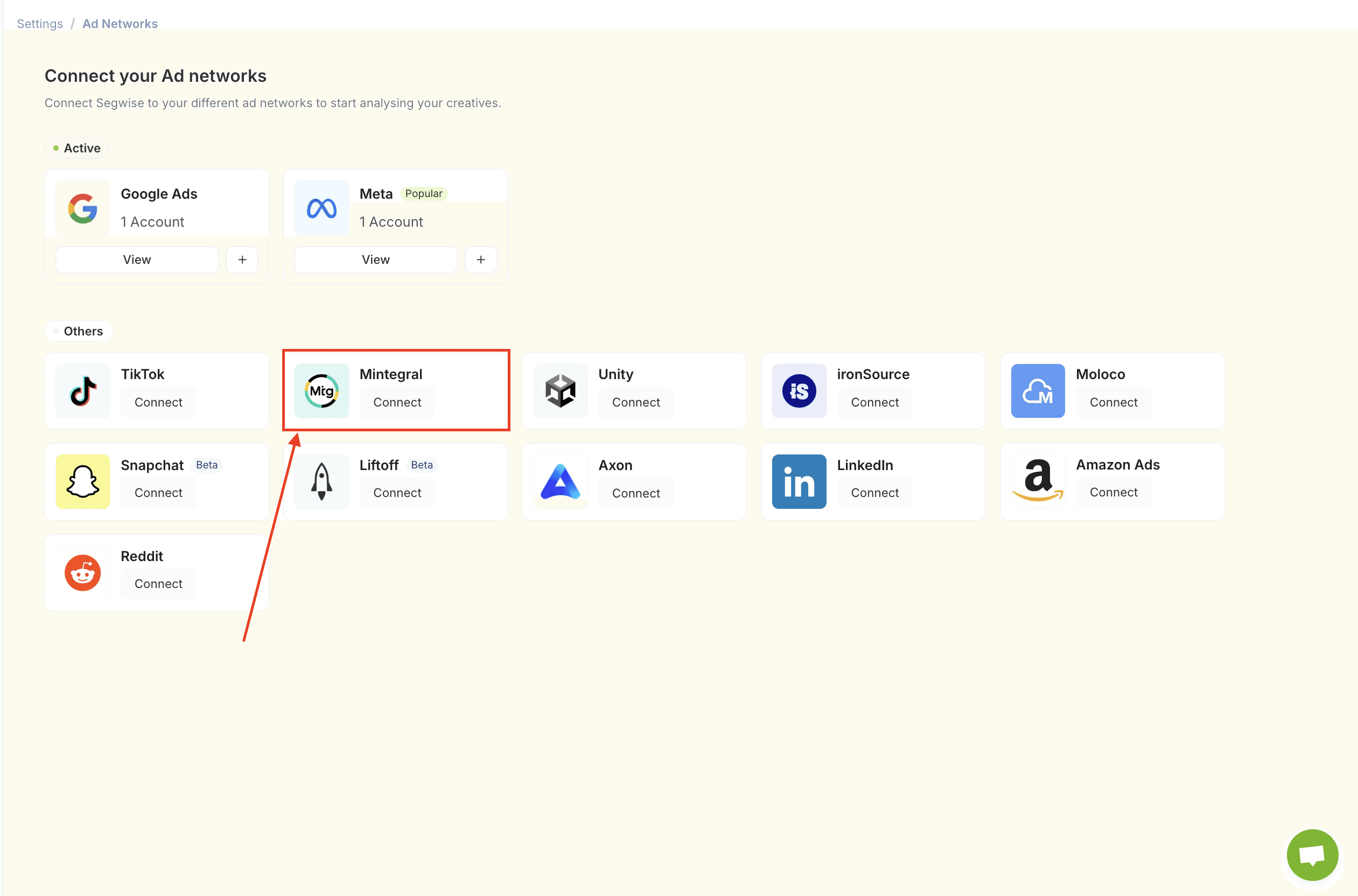Go back to Settings breadcrumb
Viewport: 1358px width, 896px height.
[40, 24]
